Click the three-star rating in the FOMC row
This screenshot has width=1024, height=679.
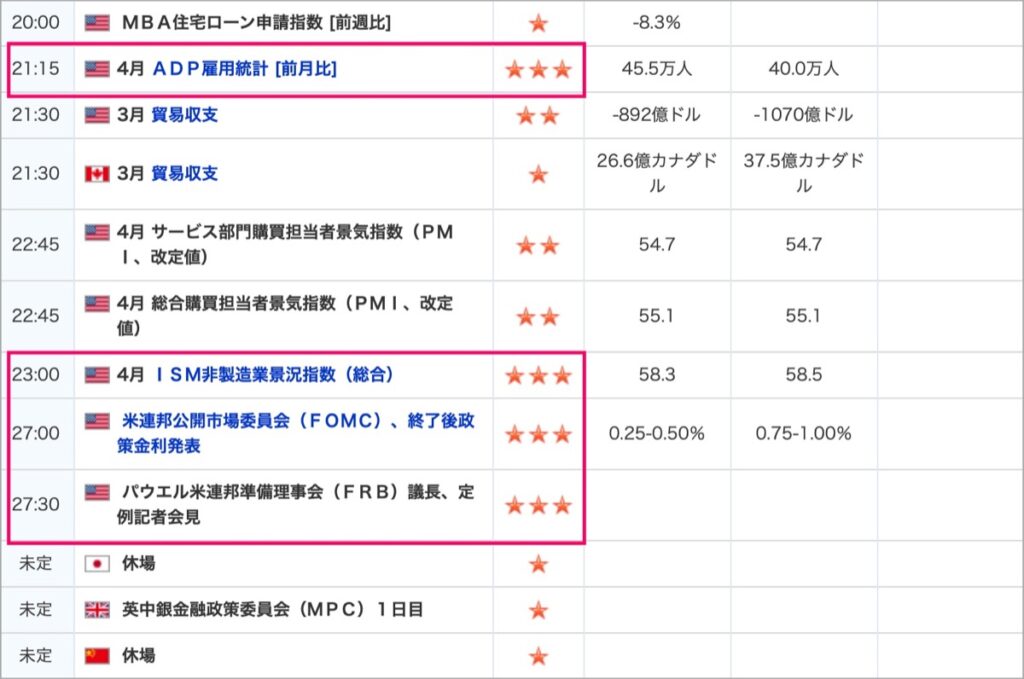[539, 434]
